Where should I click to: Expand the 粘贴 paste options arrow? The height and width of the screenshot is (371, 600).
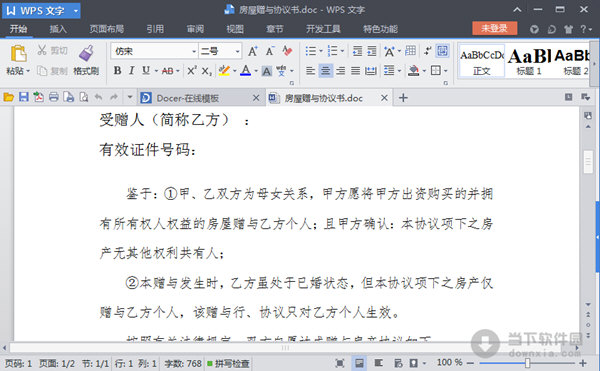(x=28, y=71)
